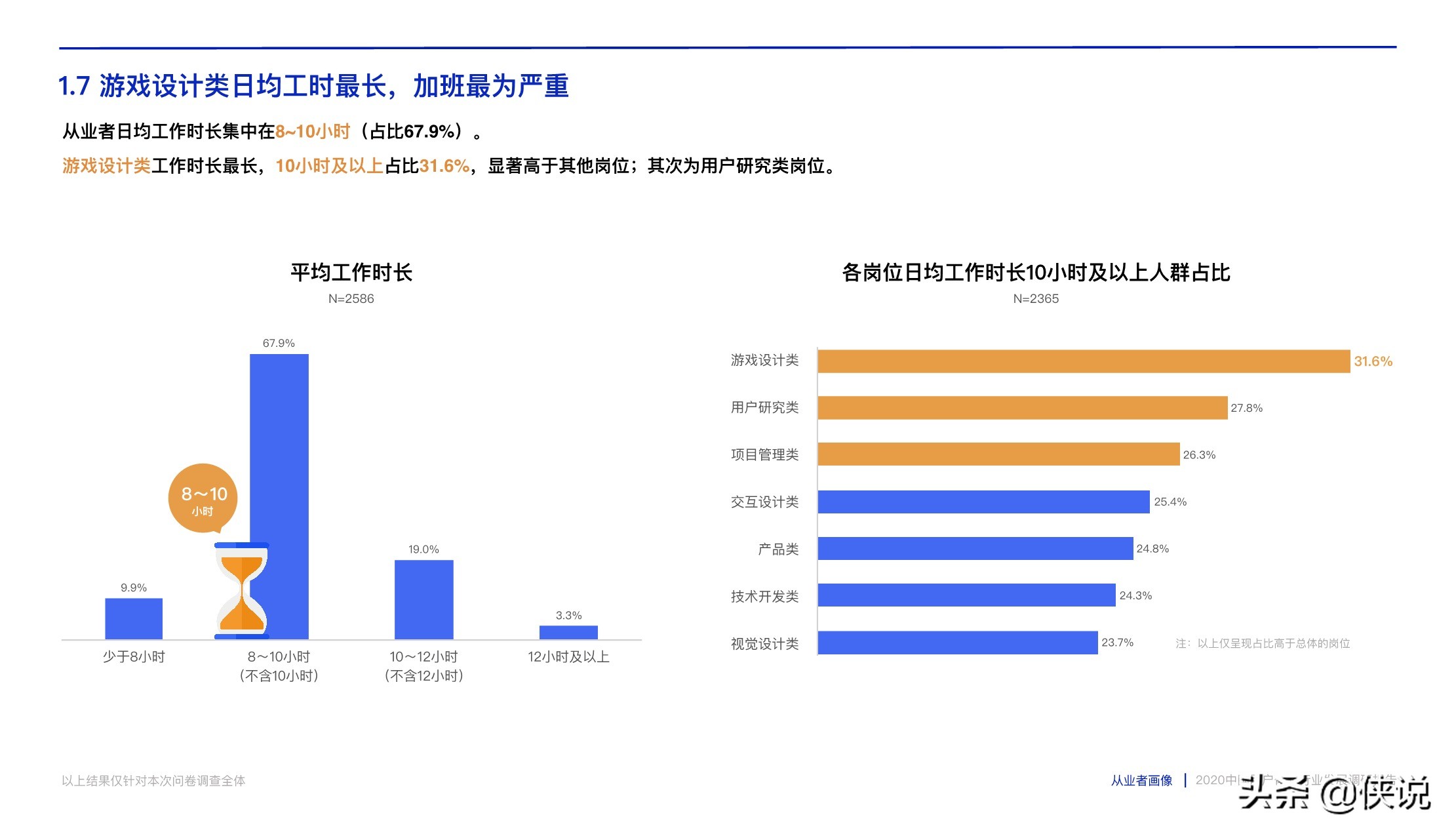Viewport: 1456px width, 836px height.
Task: Click the blue 技术开发类 bar
Action: tap(967, 595)
